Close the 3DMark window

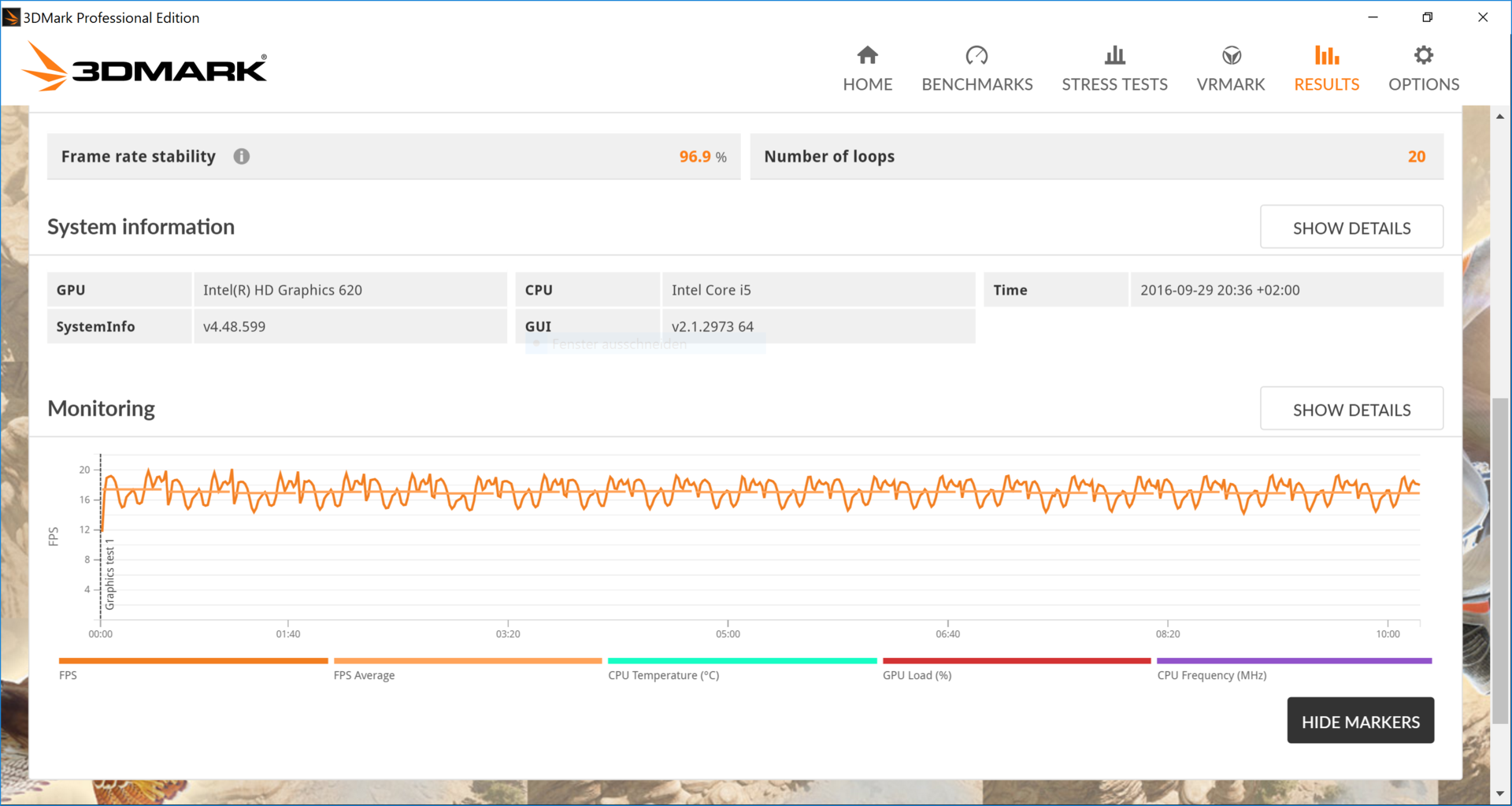(x=1482, y=17)
